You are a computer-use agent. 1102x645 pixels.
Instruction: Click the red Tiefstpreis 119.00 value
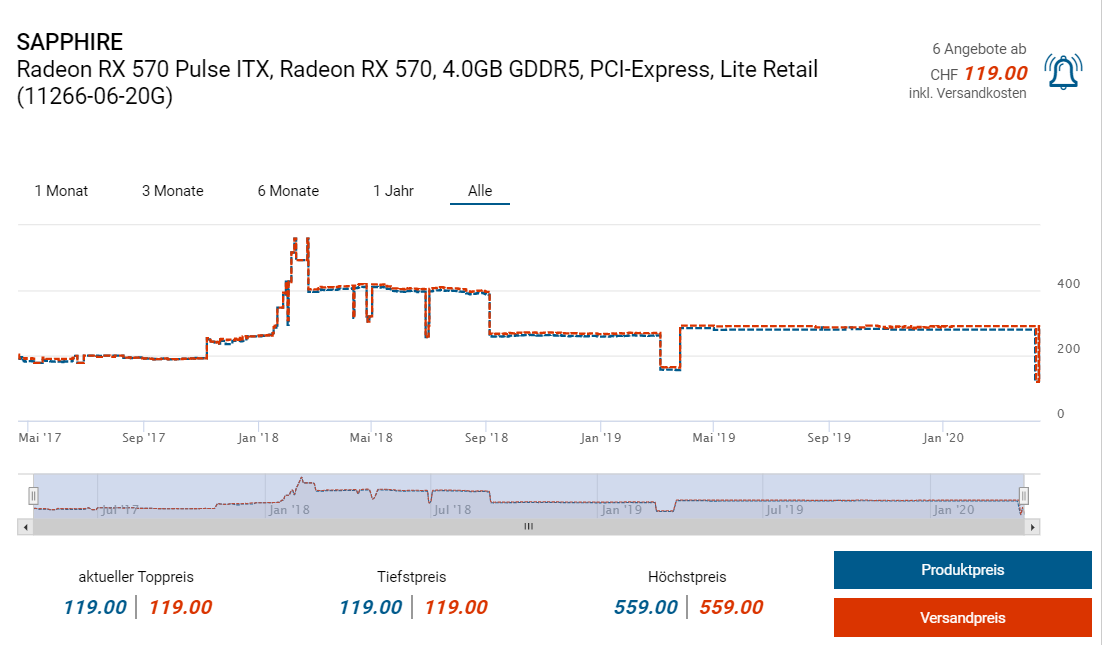(455, 607)
